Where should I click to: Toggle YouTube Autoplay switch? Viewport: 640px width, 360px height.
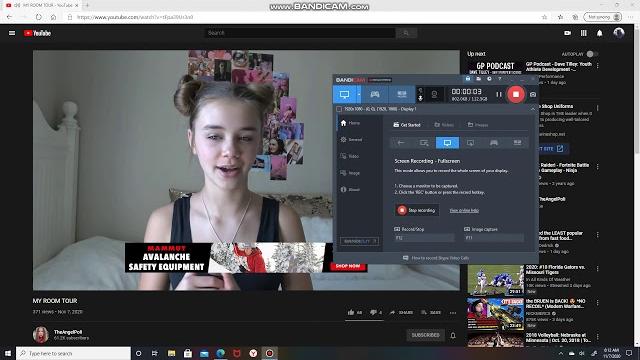coord(591,54)
